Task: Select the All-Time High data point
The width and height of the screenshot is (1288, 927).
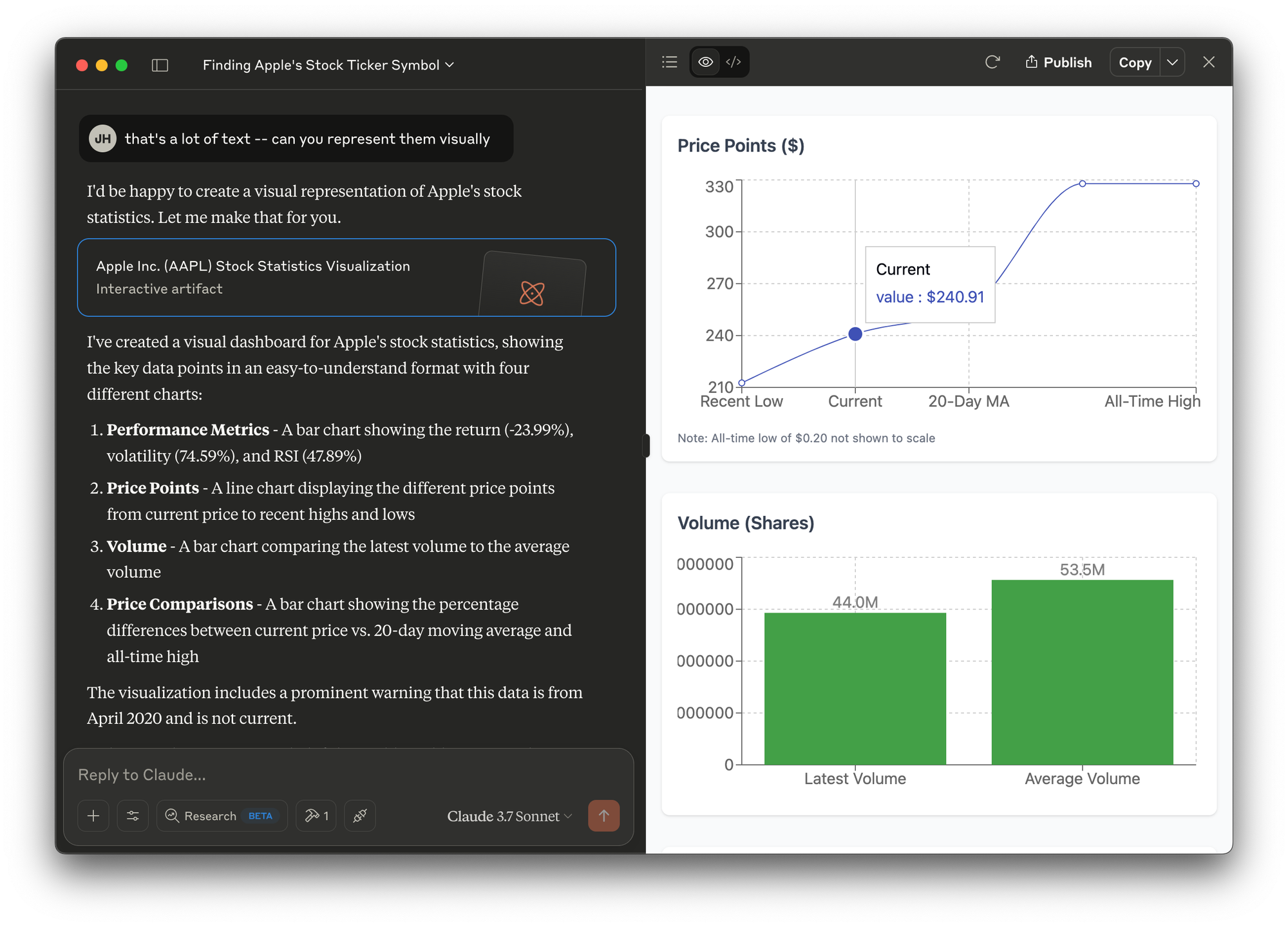Action: [1196, 184]
